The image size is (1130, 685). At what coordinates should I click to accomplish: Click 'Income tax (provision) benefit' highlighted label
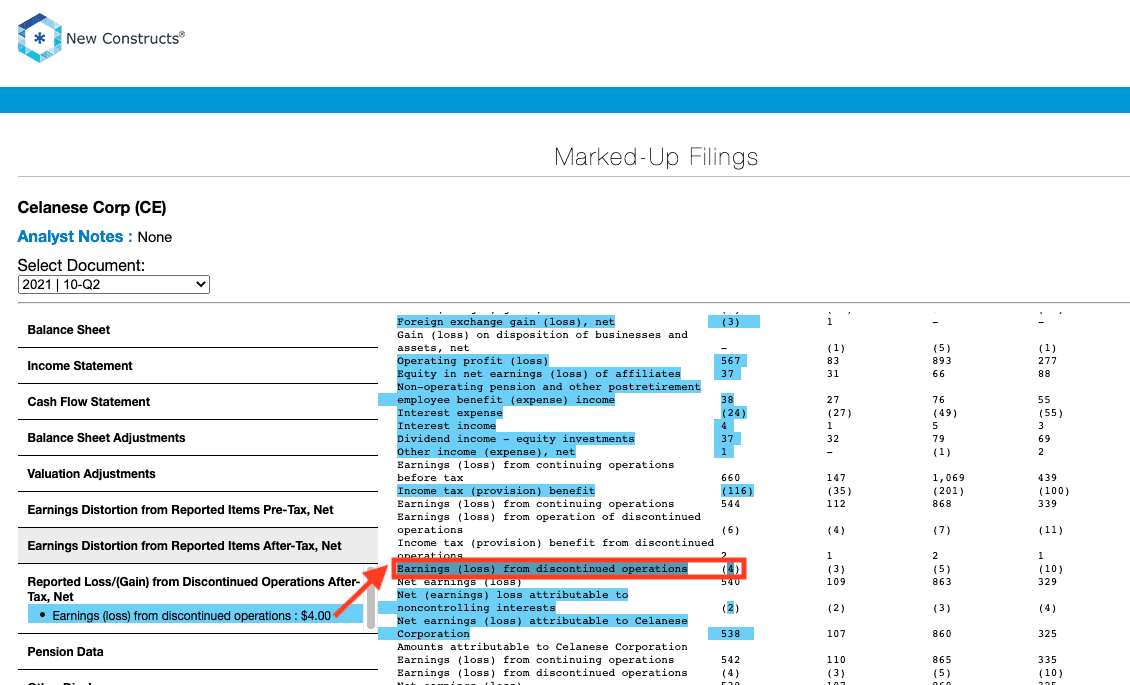click(496, 491)
